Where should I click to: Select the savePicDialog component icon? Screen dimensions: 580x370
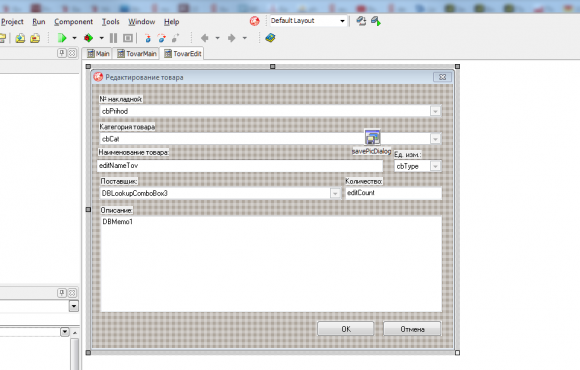[372, 138]
